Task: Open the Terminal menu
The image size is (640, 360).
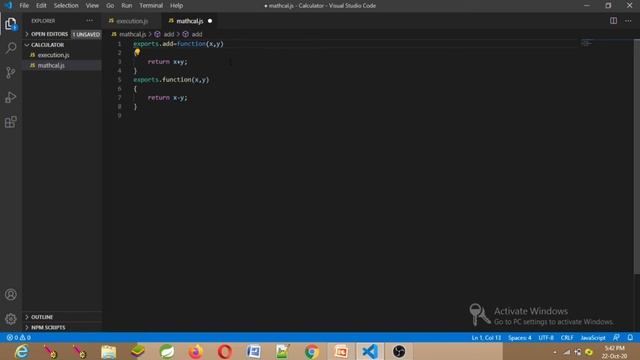Action: tap(151, 6)
